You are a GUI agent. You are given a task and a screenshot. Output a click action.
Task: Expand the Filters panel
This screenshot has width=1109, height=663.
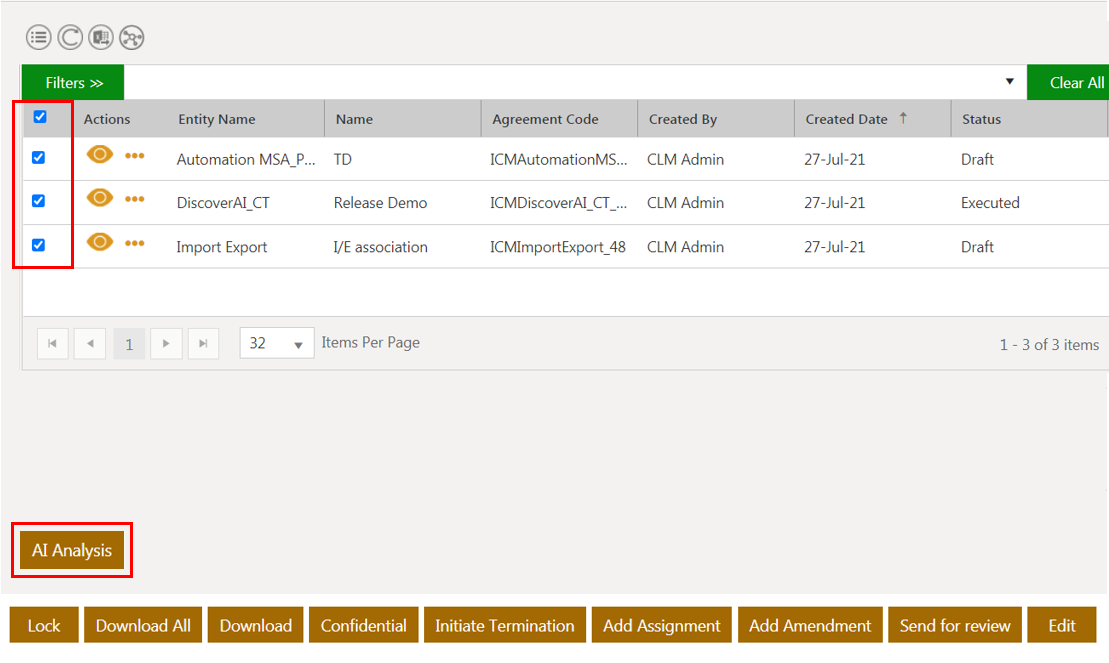(74, 83)
